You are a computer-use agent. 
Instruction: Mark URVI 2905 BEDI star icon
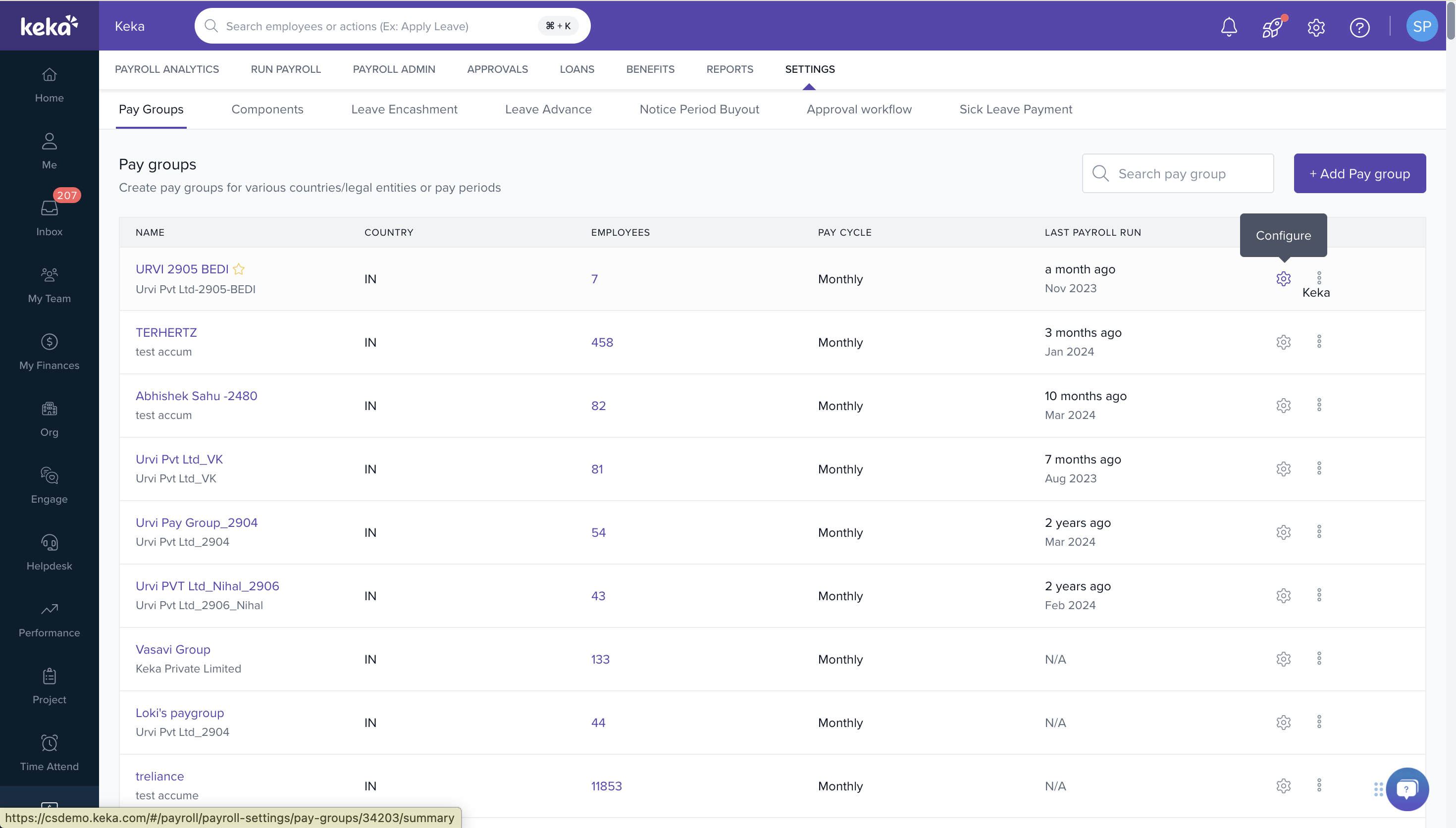(x=239, y=269)
